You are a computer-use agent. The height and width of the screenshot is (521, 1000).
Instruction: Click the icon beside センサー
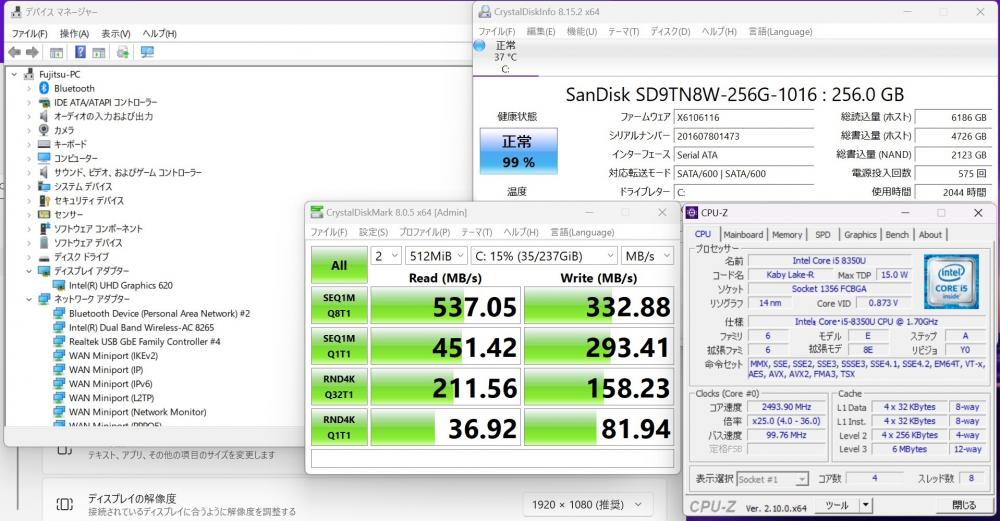44,214
